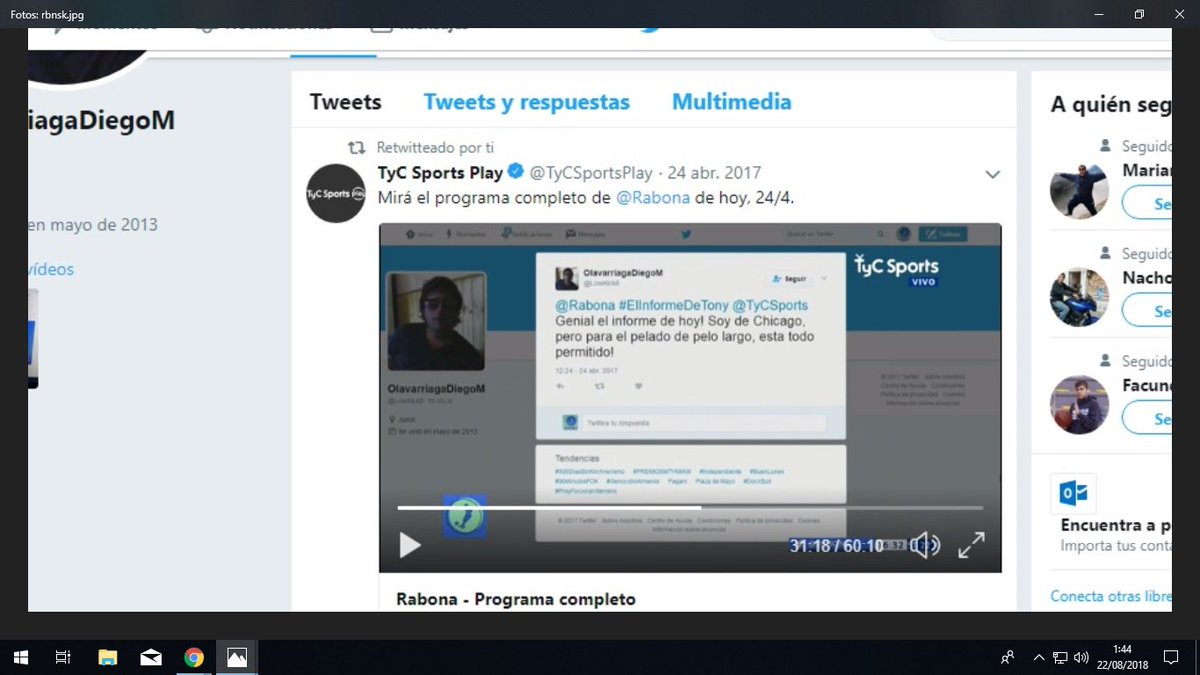The height and width of the screenshot is (675, 1200).
Task: Click the embedded tweet text about Chicago
Action: (685, 336)
